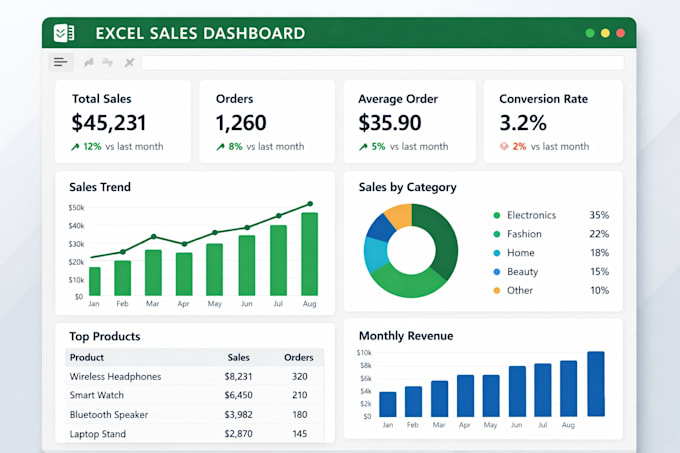The height and width of the screenshot is (453, 680).
Task: Click the Sales column header in Top Products
Action: (239, 358)
